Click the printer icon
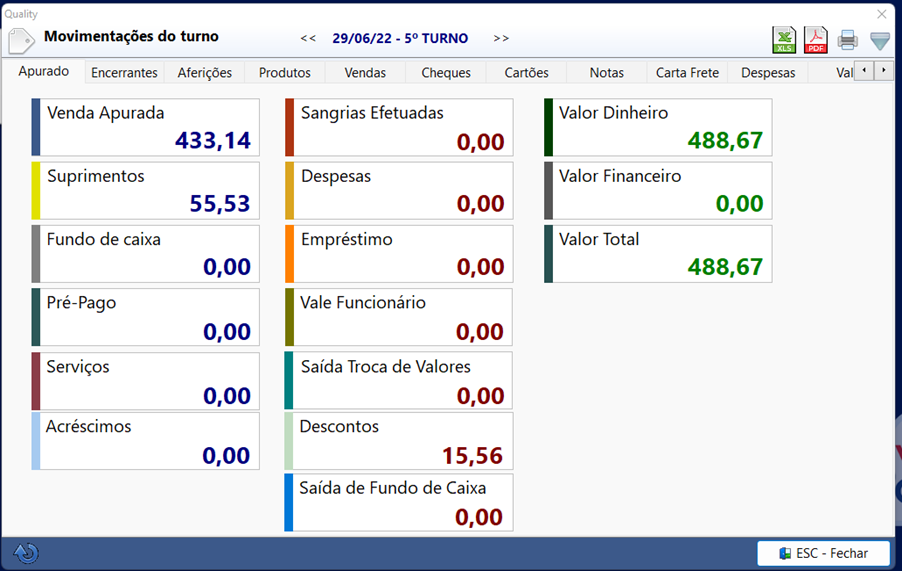 click(847, 40)
